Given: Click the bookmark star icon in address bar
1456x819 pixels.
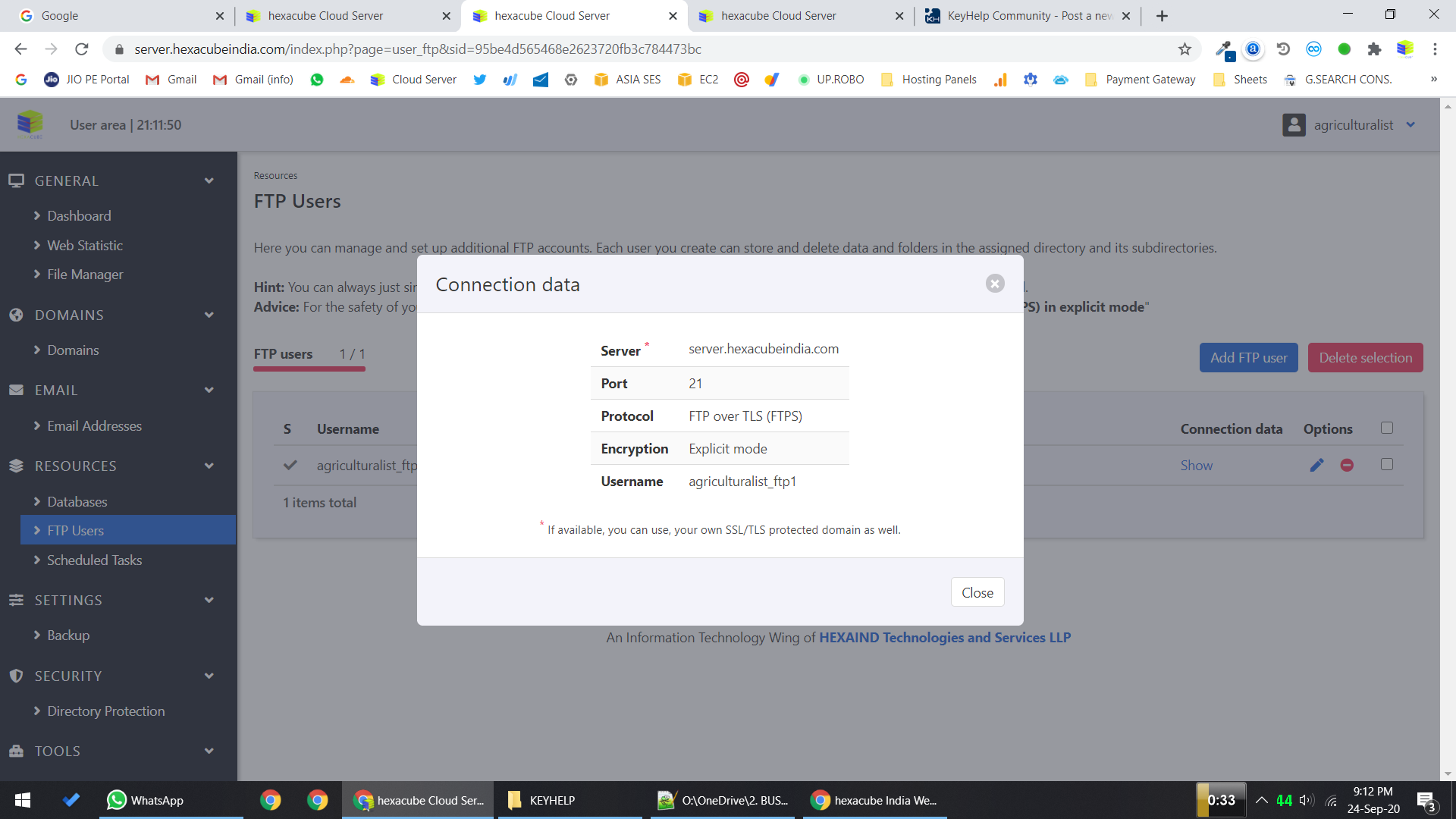Looking at the screenshot, I should tap(1185, 49).
